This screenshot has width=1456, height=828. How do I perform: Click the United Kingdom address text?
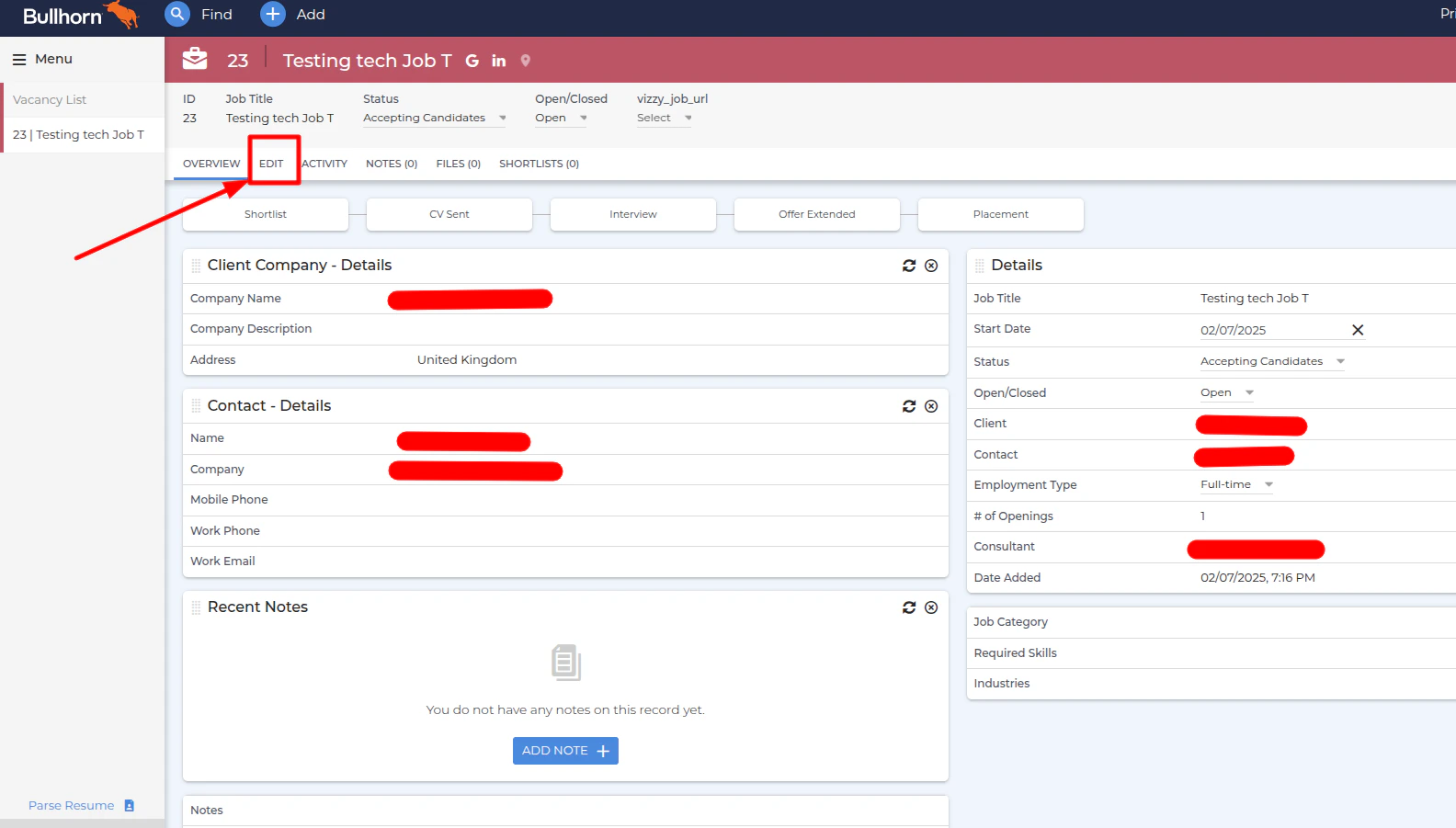click(467, 360)
